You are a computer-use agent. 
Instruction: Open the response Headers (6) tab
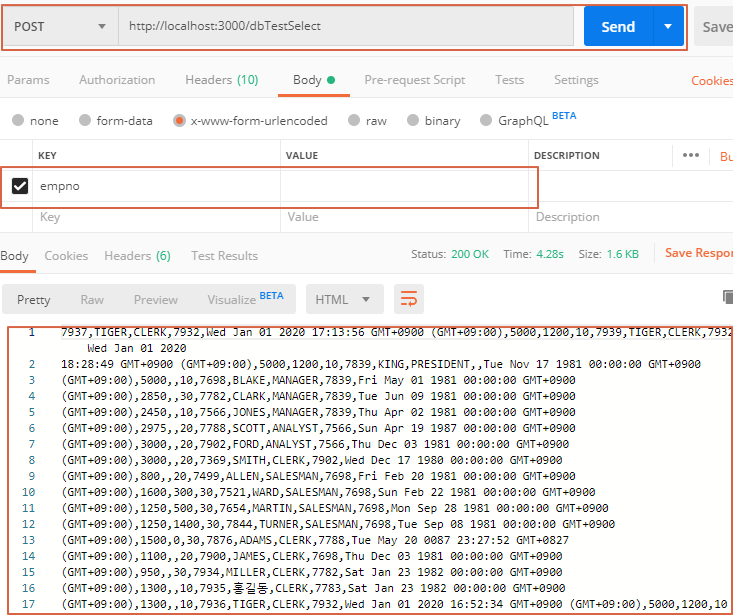coord(137,256)
